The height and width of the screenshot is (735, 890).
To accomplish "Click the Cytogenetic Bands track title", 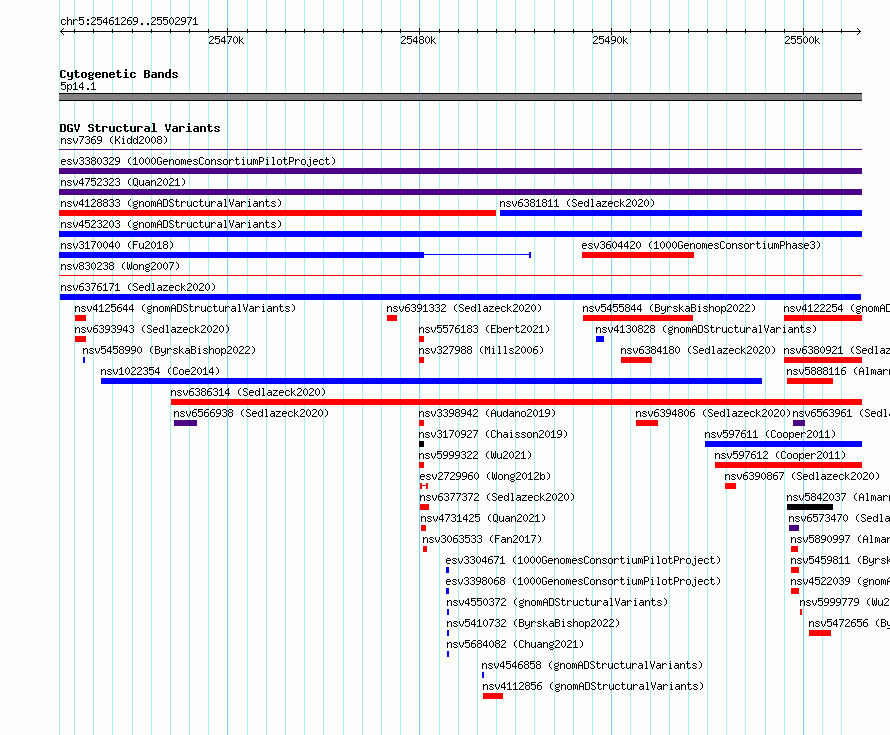I will [119, 74].
